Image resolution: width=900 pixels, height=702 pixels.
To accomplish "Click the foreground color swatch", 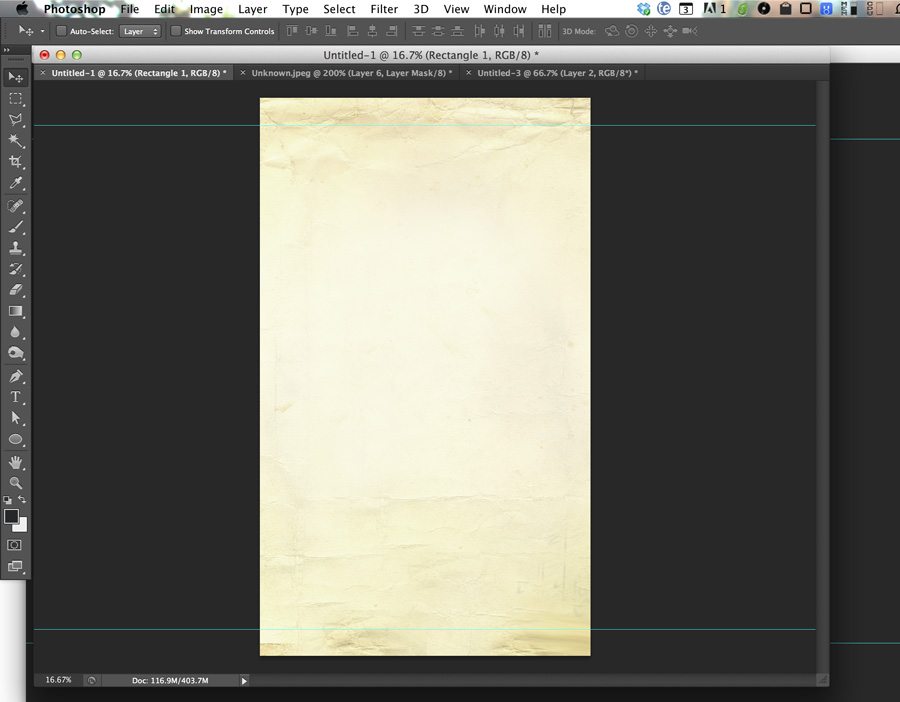I will (11, 517).
